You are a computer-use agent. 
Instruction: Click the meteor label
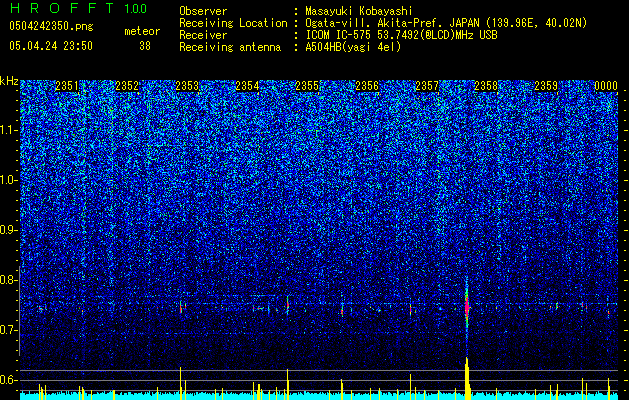(142, 31)
